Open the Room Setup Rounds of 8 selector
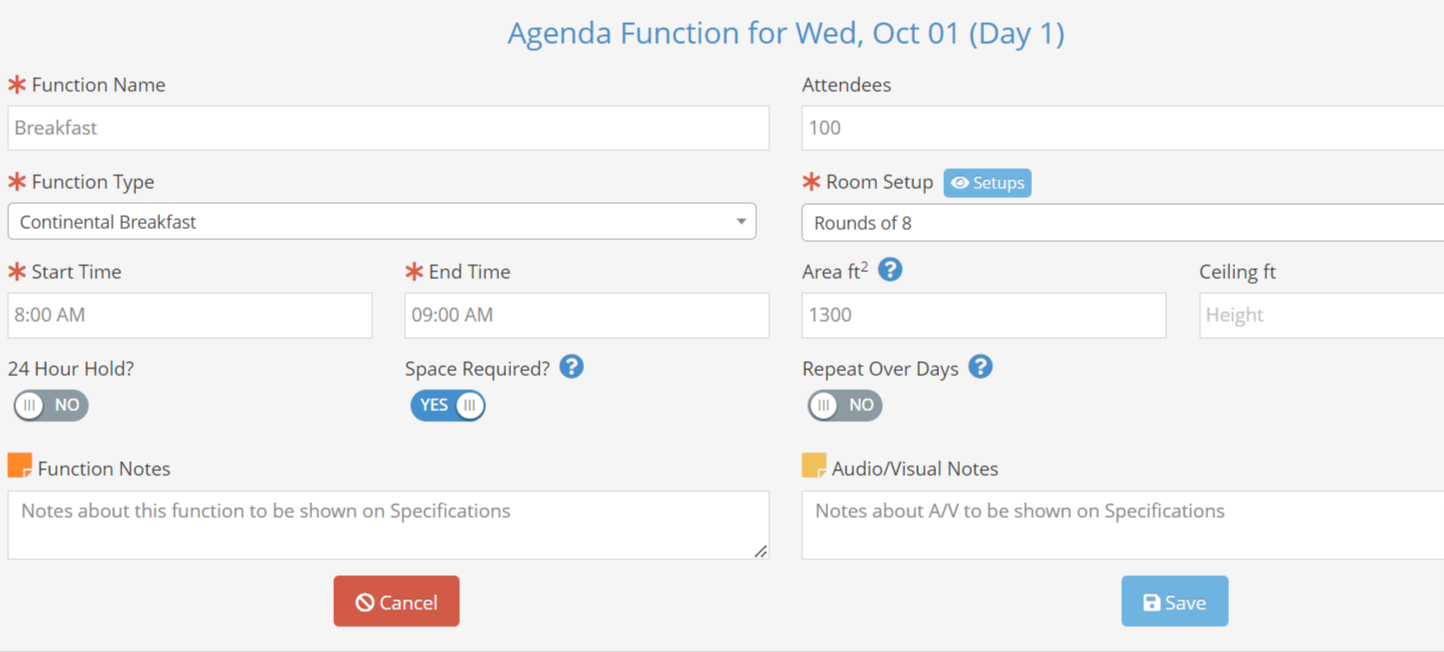This screenshot has width=1444, height=652. [x=1122, y=223]
